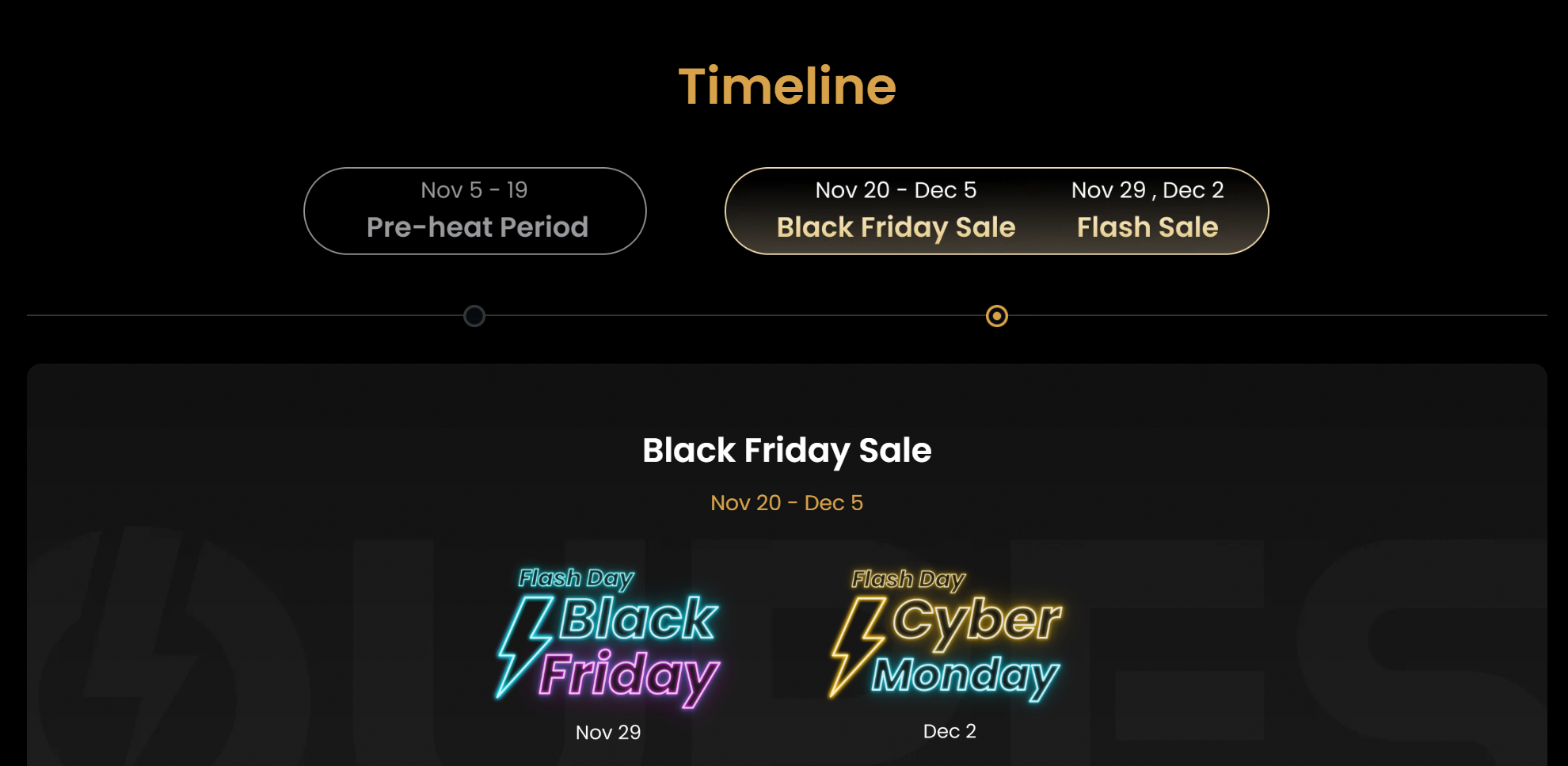Screen dimensions: 1568x766
Task: Click the Flash Sale label in gold pill
Action: (x=1147, y=227)
